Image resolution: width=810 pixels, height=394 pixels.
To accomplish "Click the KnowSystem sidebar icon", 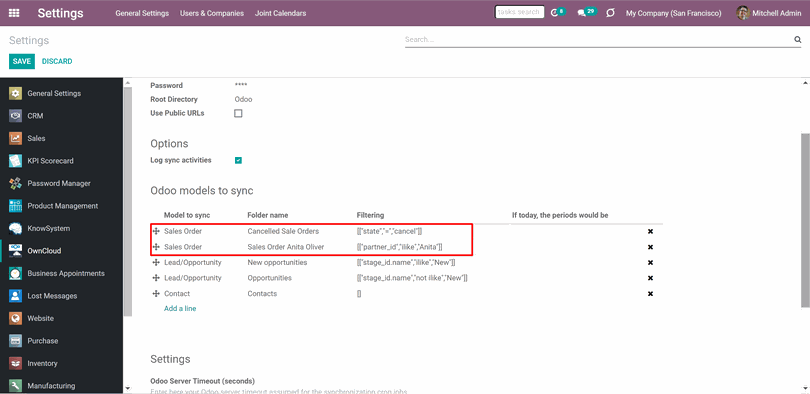I will [x=15, y=228].
